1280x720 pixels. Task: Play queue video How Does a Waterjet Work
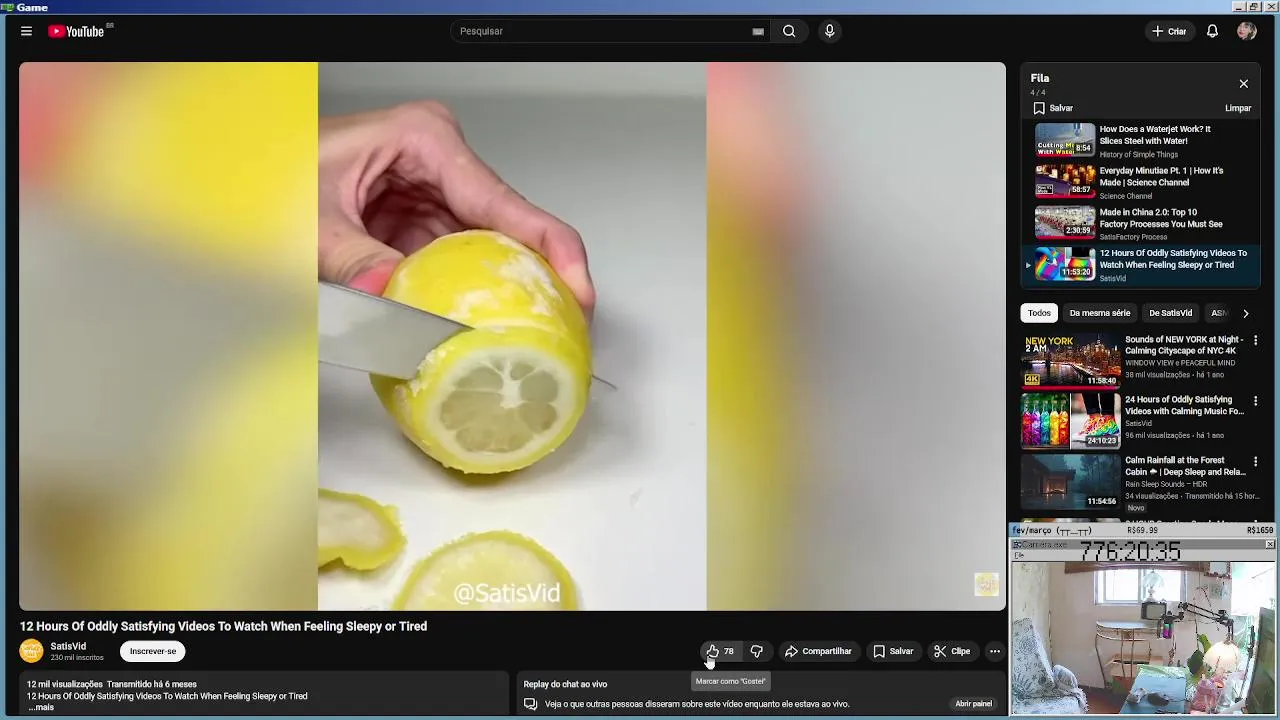pos(1140,141)
